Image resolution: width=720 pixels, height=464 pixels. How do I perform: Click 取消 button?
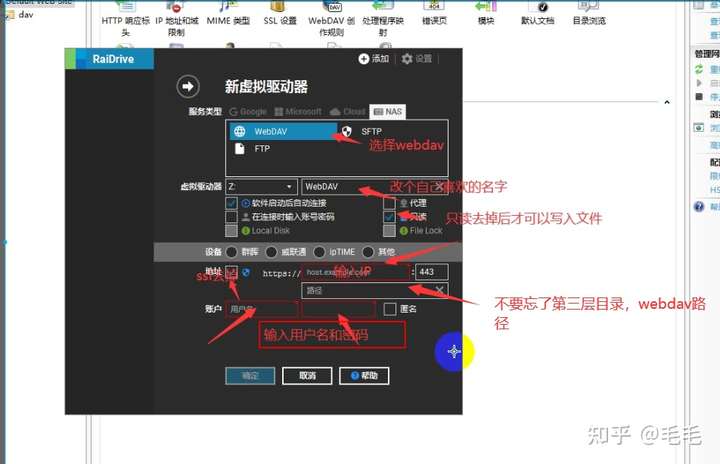tap(307, 376)
